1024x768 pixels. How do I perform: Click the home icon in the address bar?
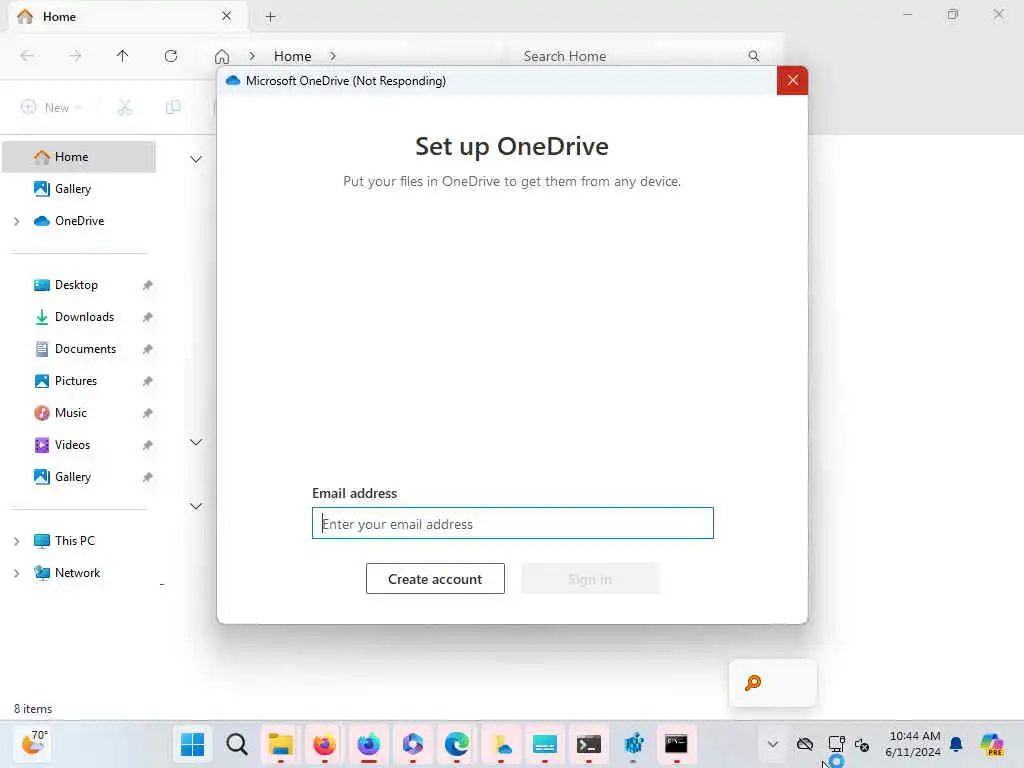point(222,56)
